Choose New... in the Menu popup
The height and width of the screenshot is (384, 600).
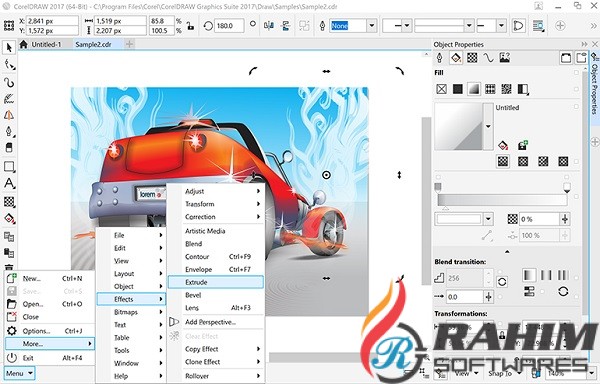(x=49, y=278)
